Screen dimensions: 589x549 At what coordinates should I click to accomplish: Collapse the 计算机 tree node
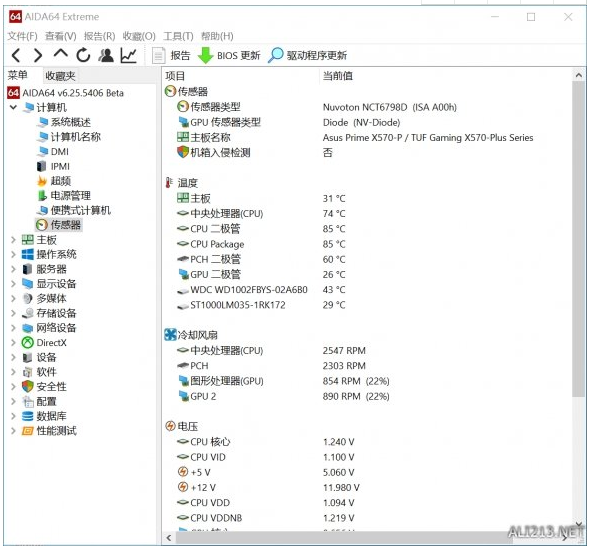(13, 107)
